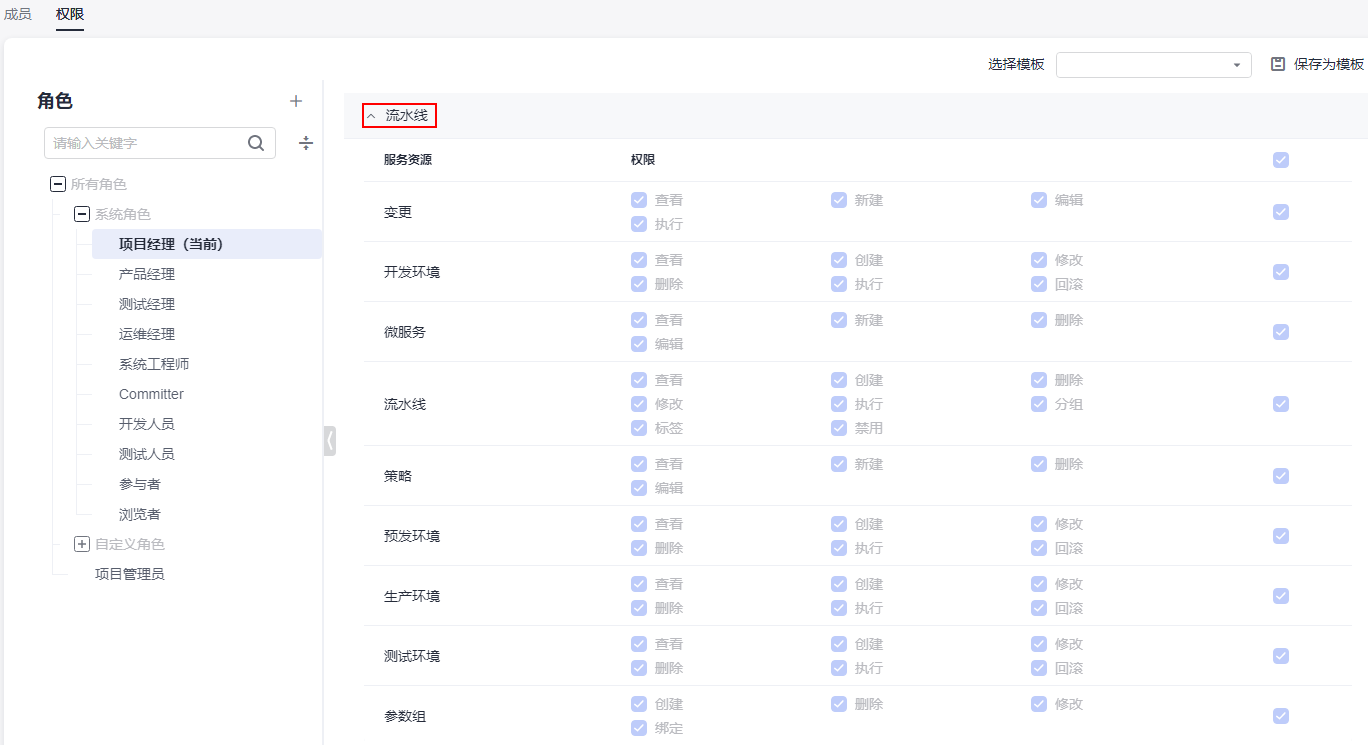Focus the role keyword search field
1368x745 pixels.
[160, 143]
